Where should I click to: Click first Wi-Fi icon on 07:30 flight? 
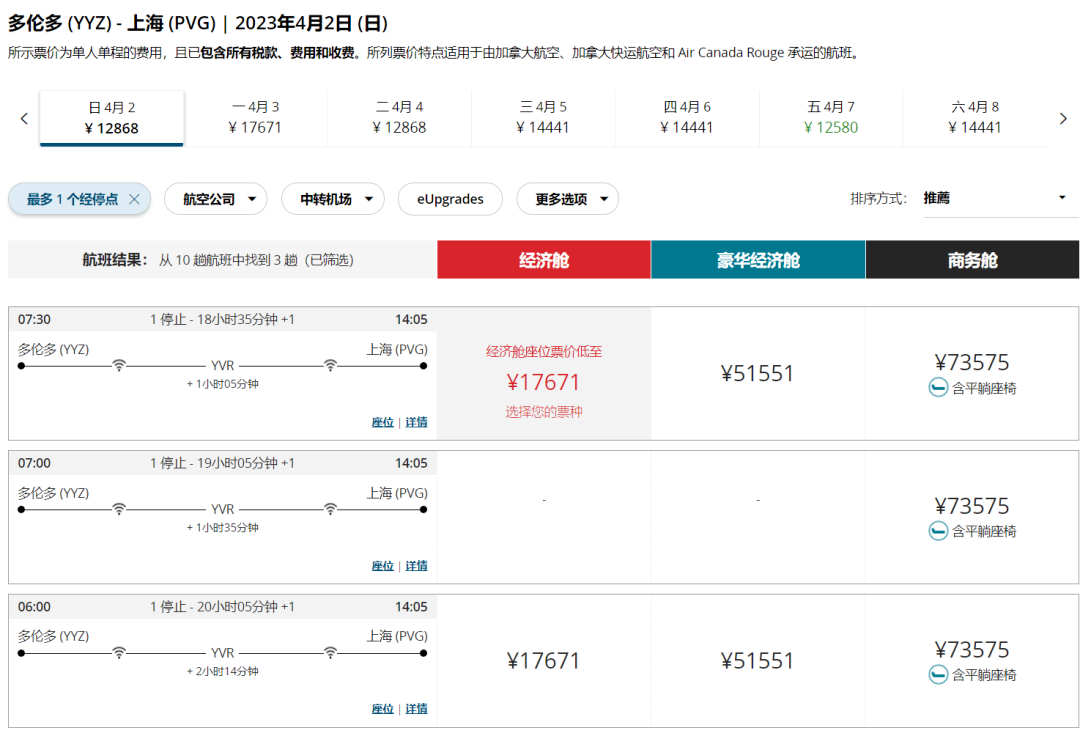(x=119, y=366)
